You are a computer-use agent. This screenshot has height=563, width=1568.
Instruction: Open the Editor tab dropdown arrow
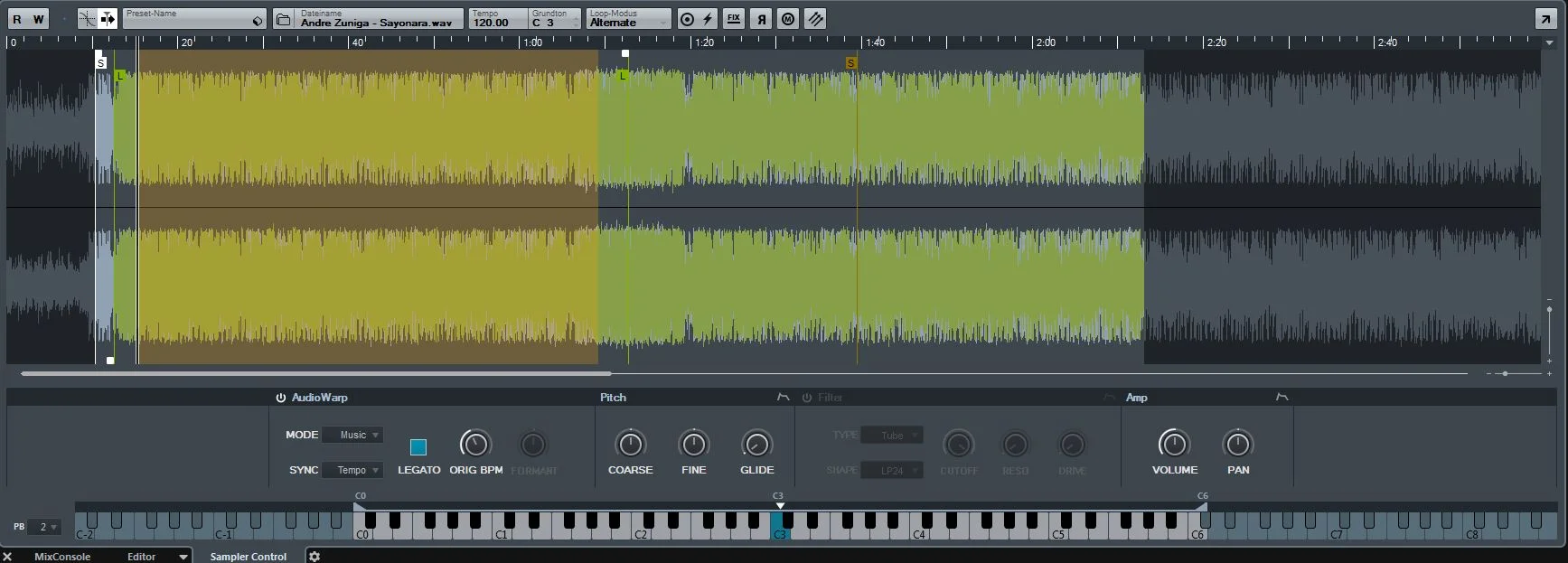183,557
